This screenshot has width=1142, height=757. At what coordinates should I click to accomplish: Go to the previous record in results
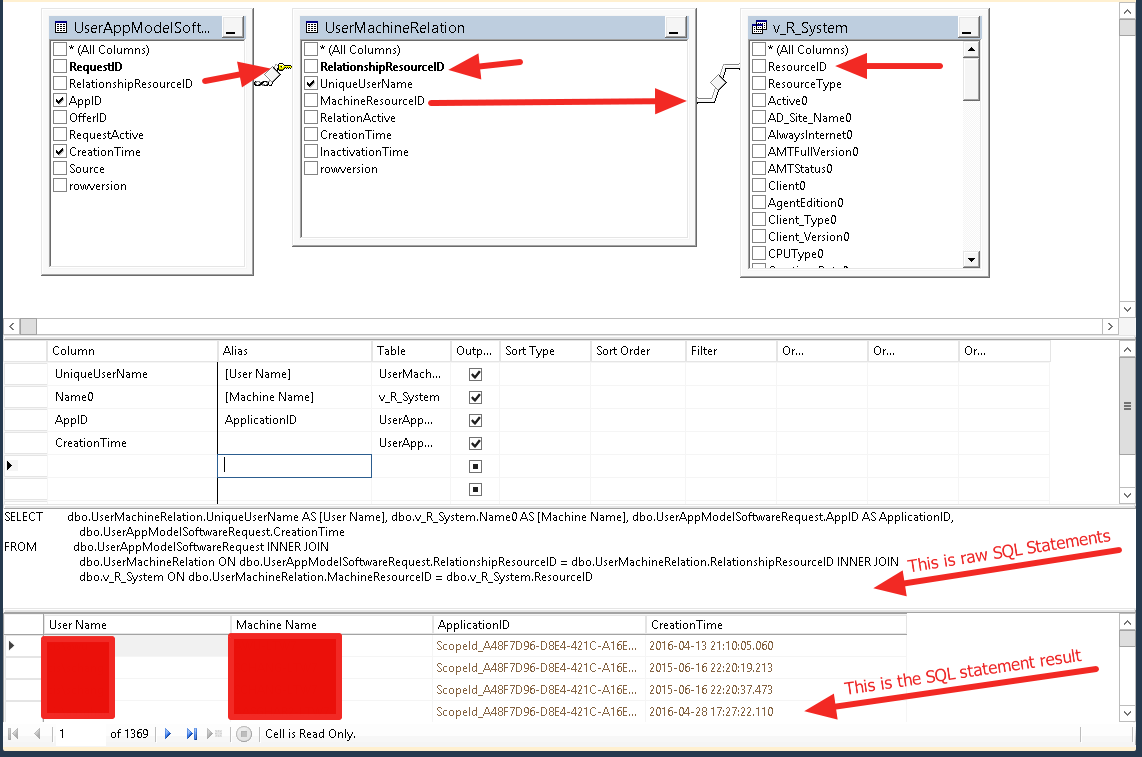(x=38, y=734)
